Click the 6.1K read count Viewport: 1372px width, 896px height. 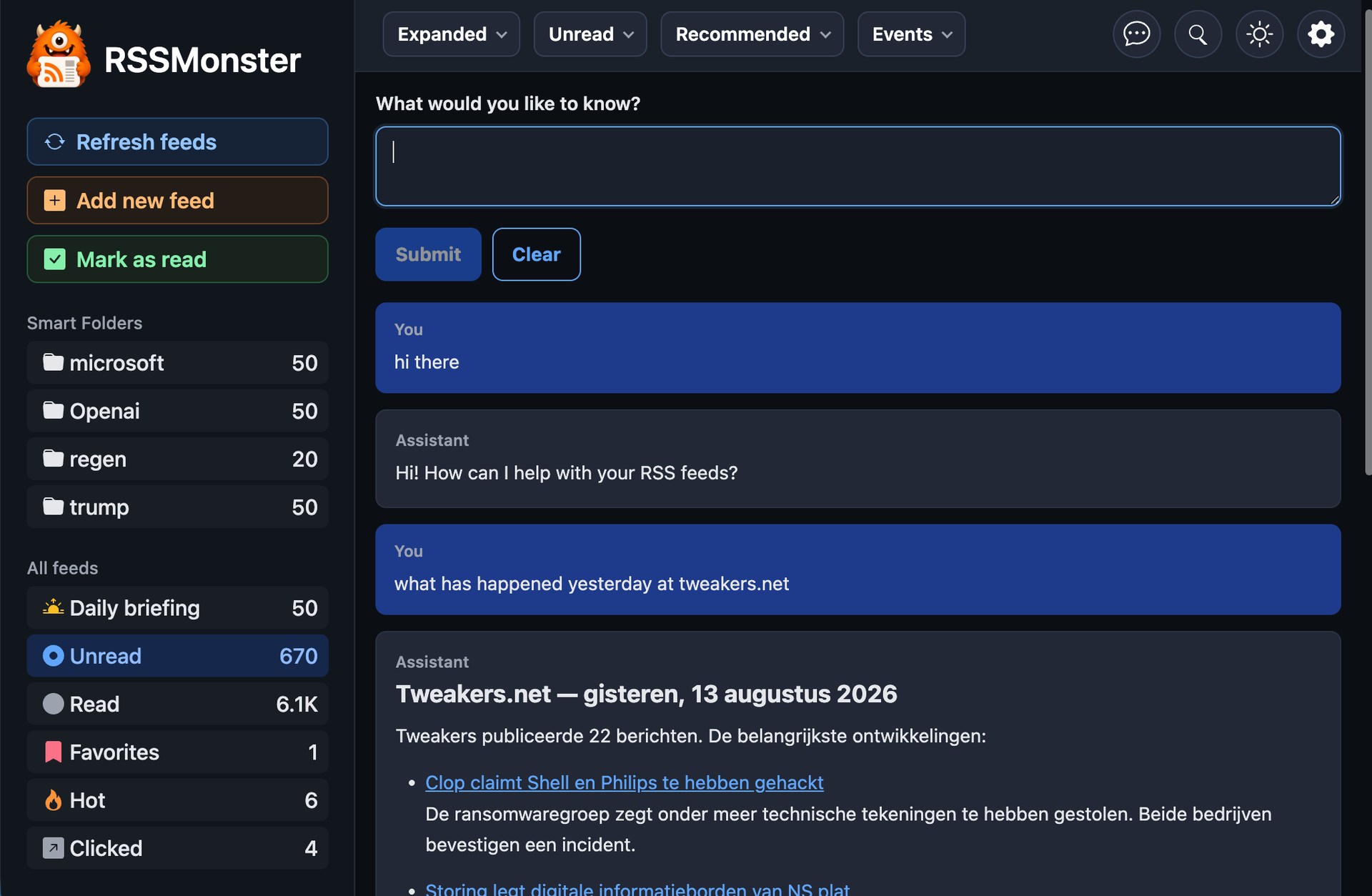tap(297, 704)
